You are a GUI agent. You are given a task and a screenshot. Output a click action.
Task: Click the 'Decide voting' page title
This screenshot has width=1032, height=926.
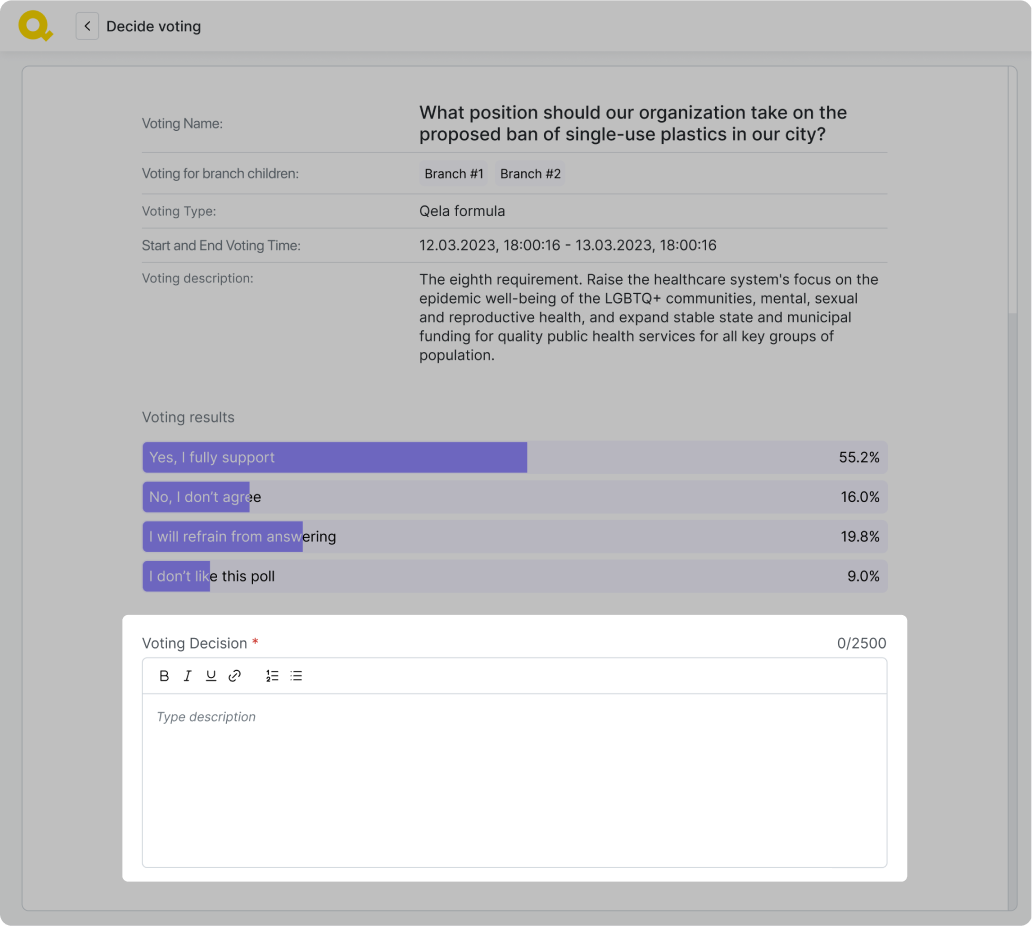point(154,26)
